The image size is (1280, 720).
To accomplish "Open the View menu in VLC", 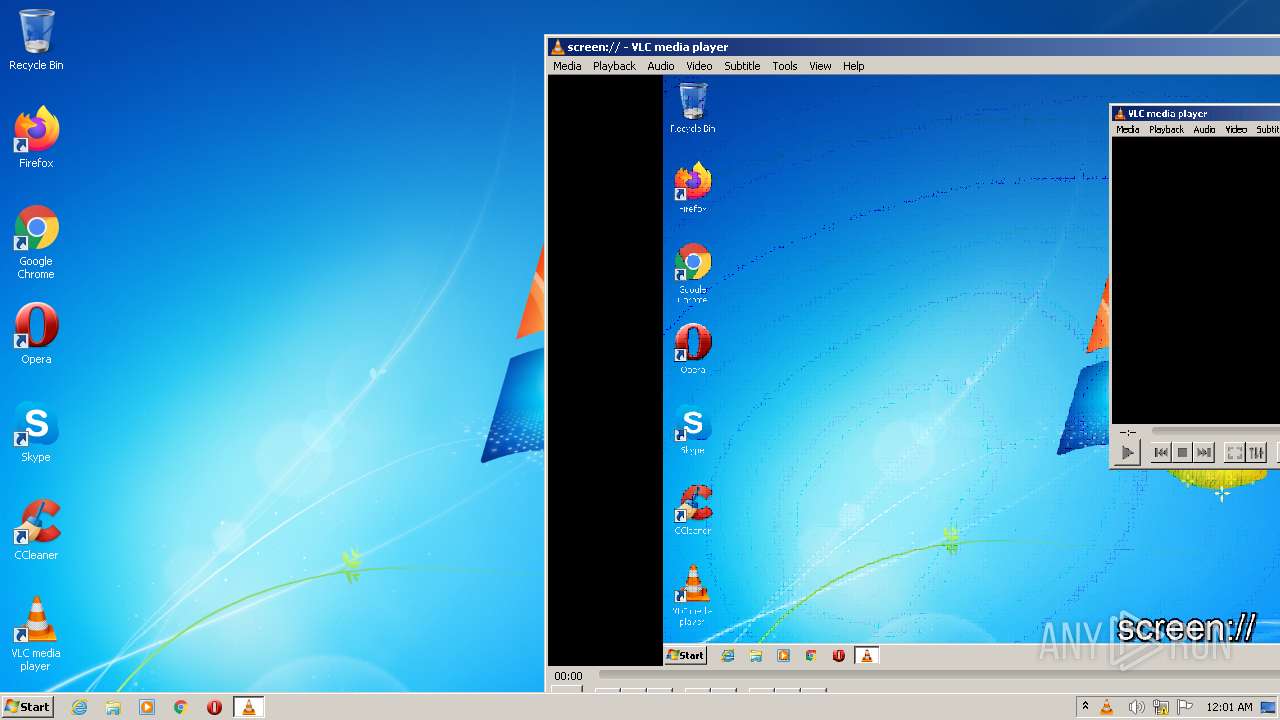I will tap(820, 66).
